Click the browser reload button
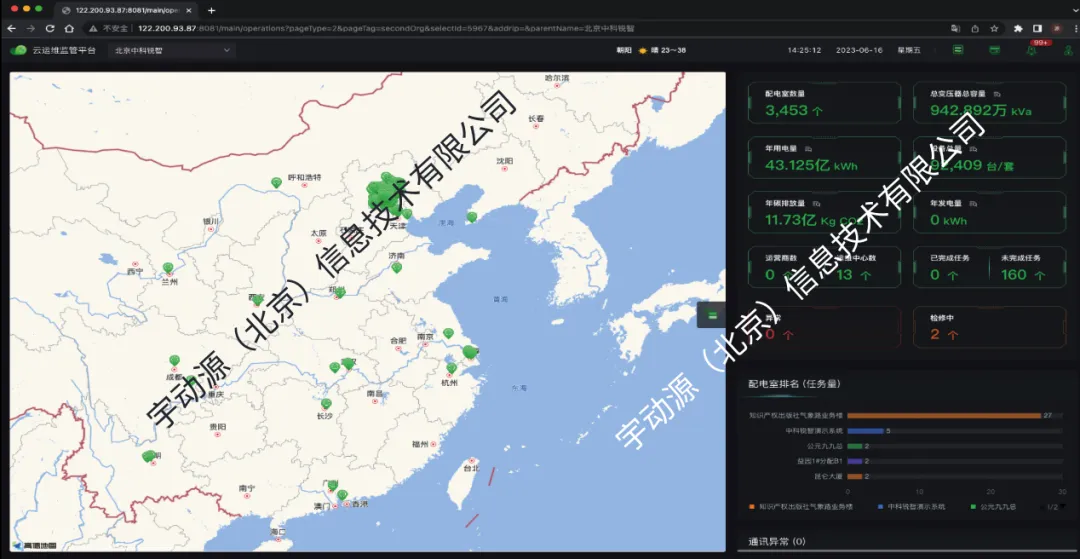 50,28
